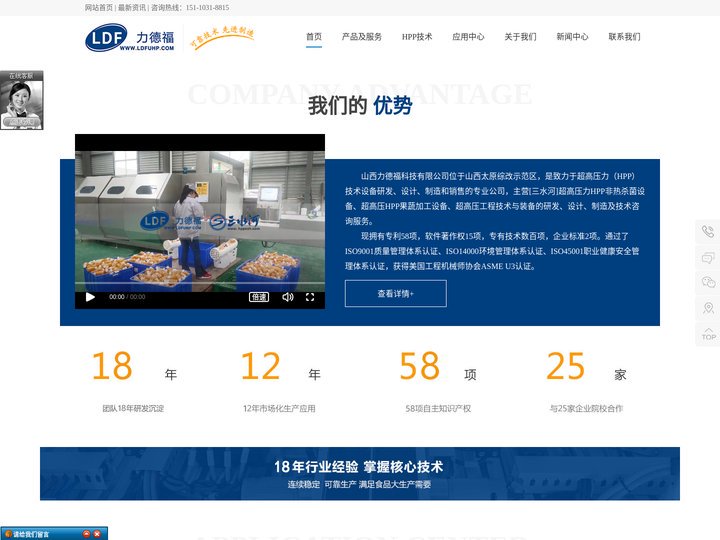
Task: Go to 应用中心 menu
Action: click(468, 37)
